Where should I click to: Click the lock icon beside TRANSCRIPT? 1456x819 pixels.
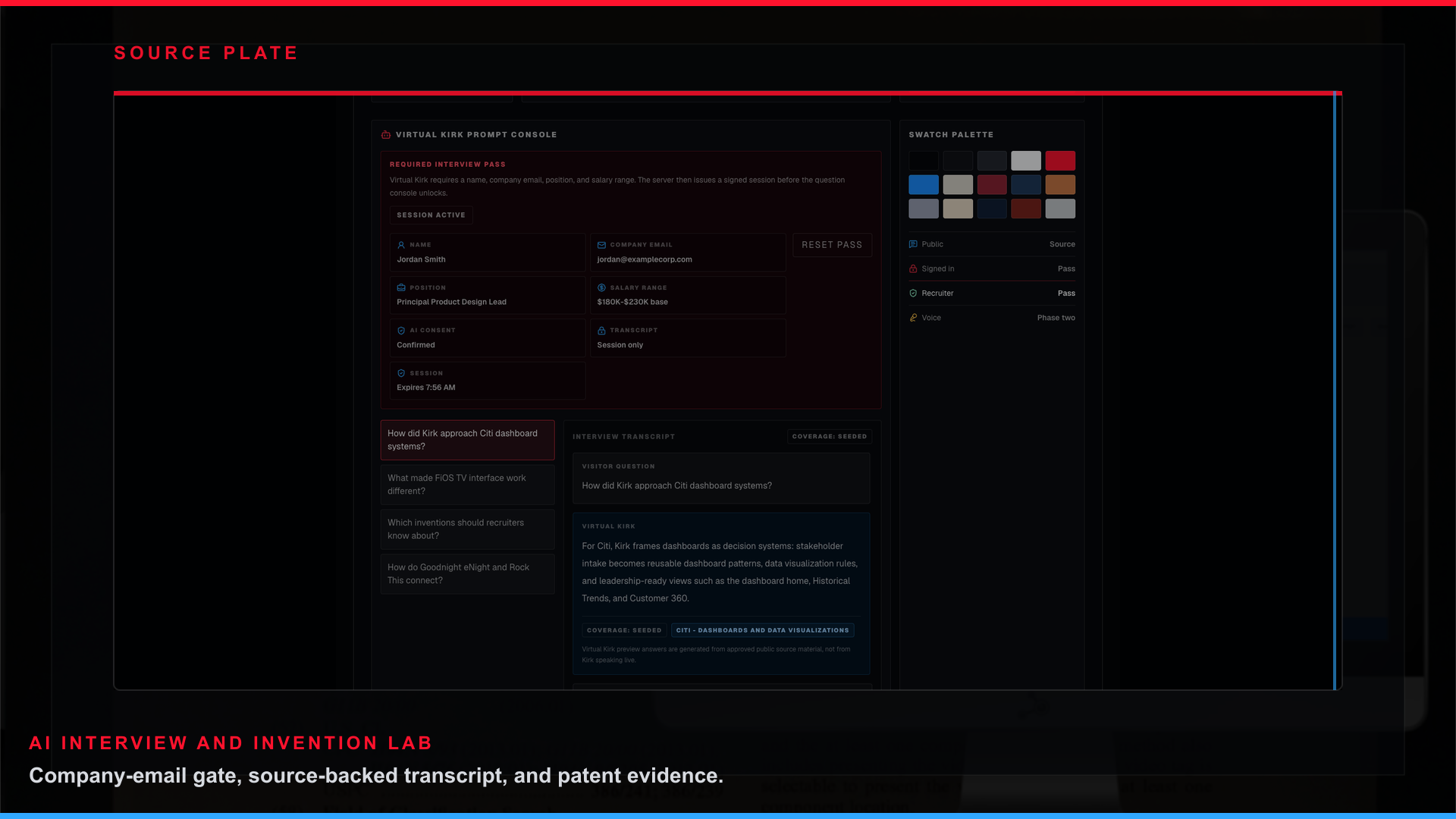601,331
